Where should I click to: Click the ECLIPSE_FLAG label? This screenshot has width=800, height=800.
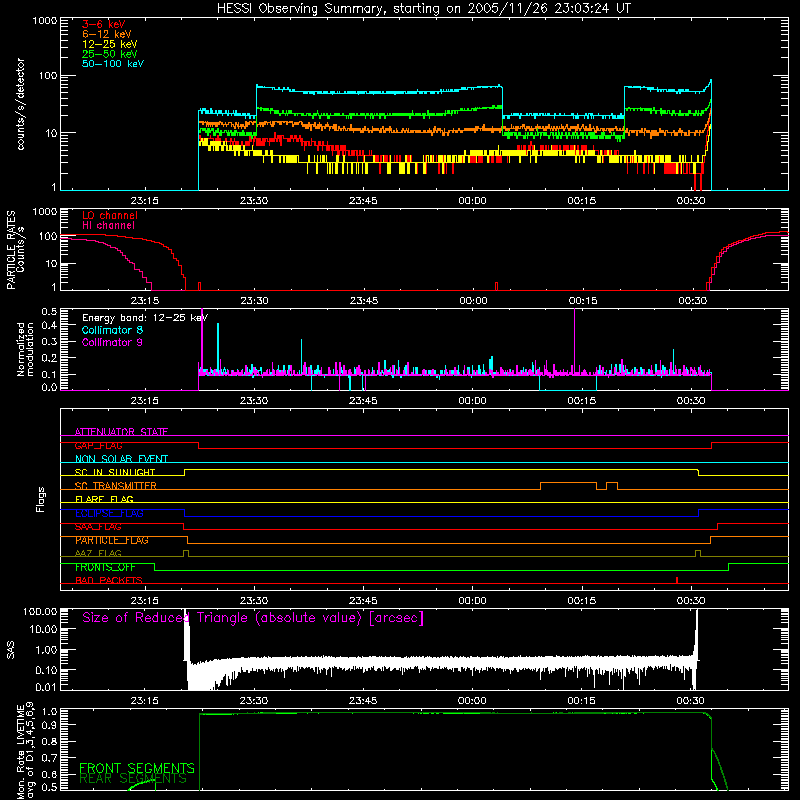pyautogui.click(x=109, y=513)
